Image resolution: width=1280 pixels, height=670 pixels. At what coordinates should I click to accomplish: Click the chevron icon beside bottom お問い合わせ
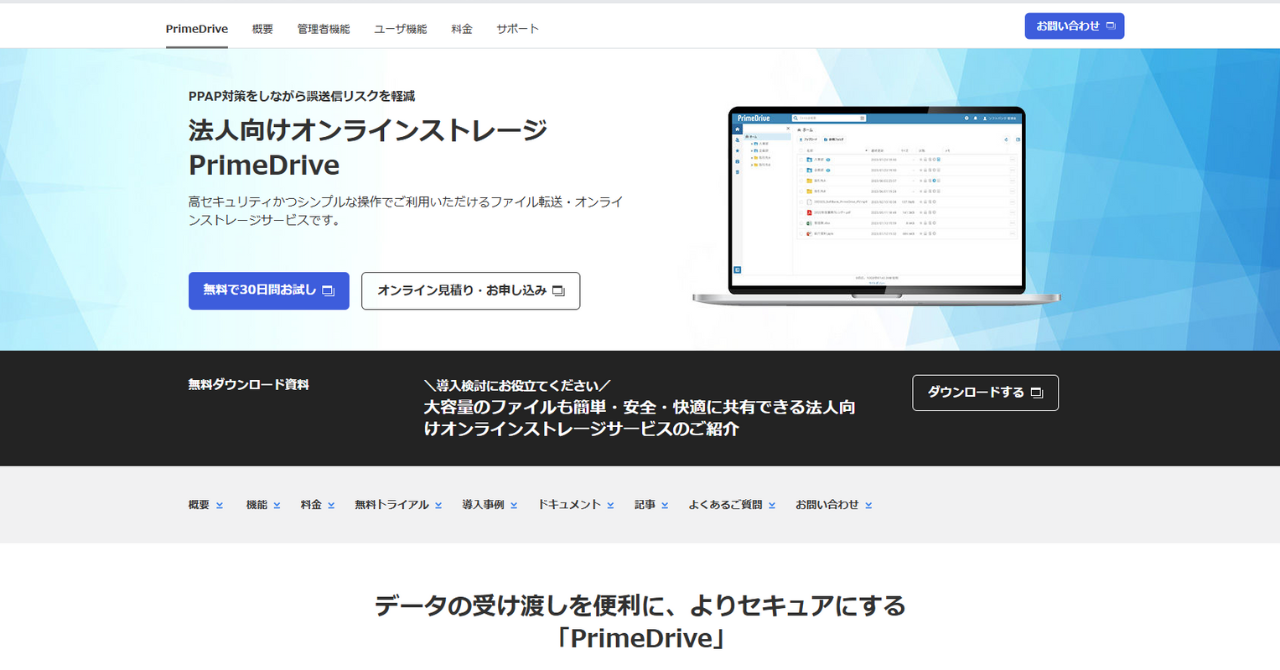pyautogui.click(x=869, y=506)
